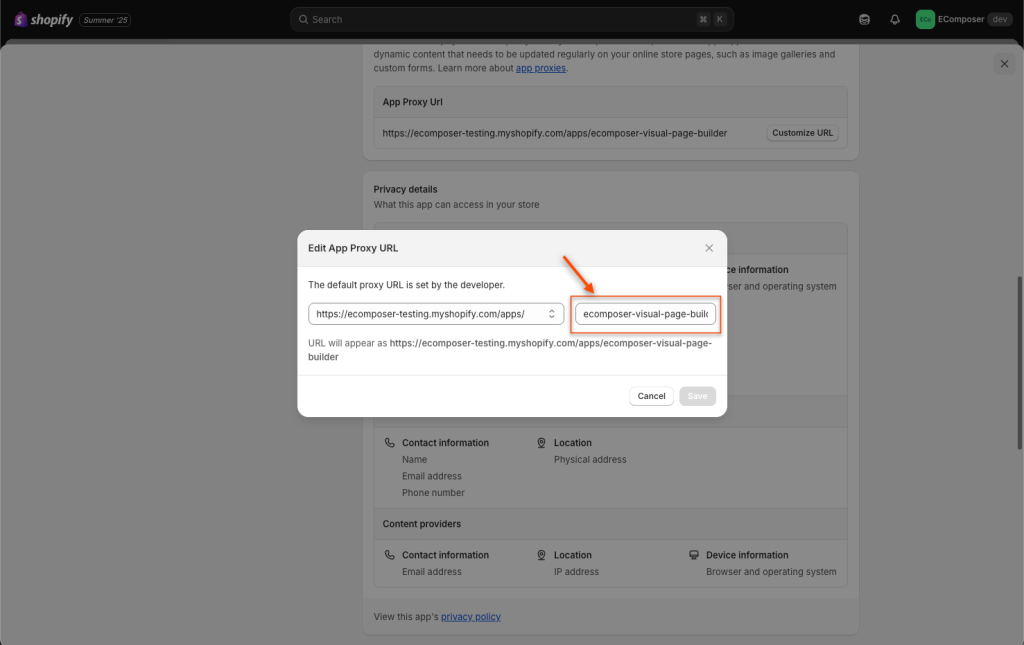
Task: Click the location pin above IP address
Action: (x=541, y=555)
